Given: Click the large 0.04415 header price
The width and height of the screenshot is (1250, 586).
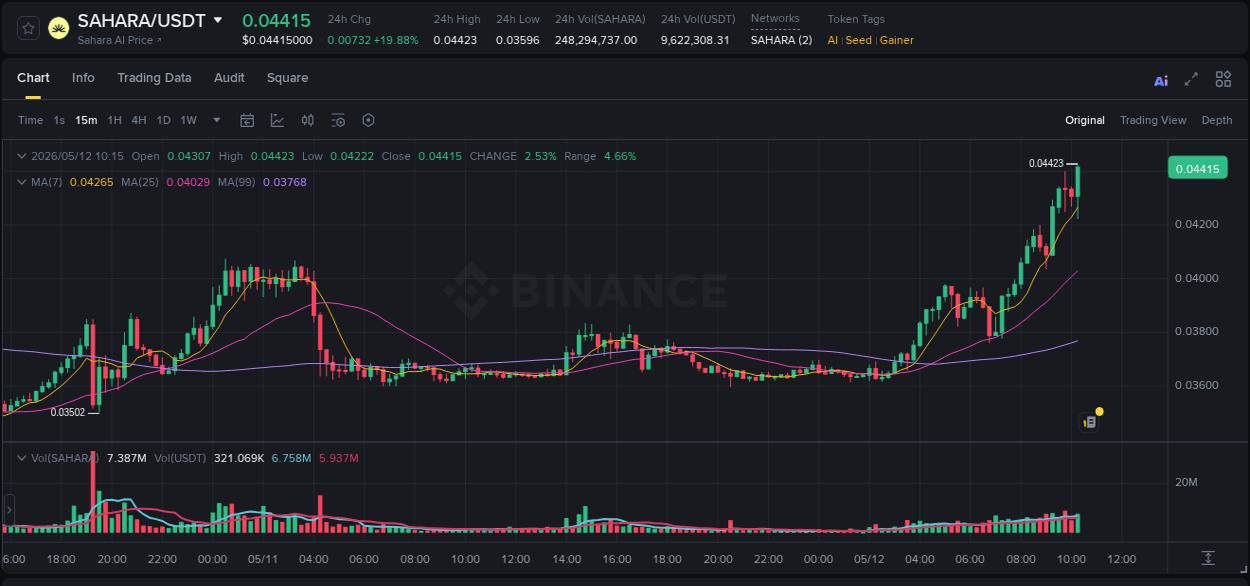Looking at the screenshot, I should [x=276, y=20].
